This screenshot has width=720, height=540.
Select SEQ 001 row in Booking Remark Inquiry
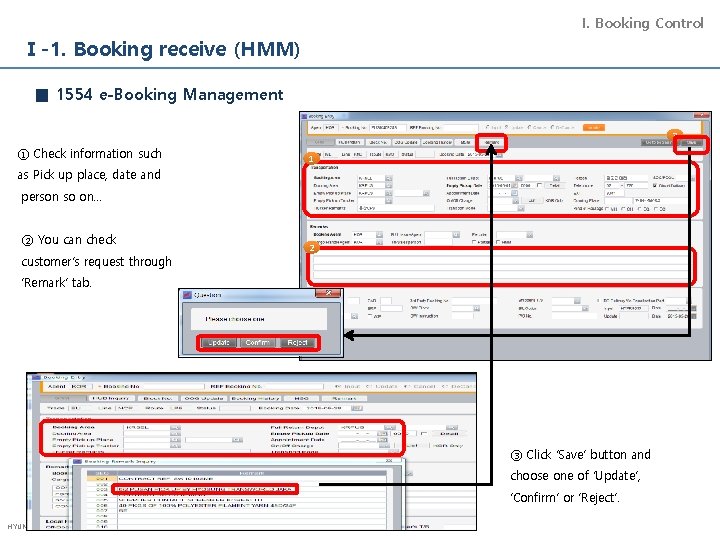236,478
